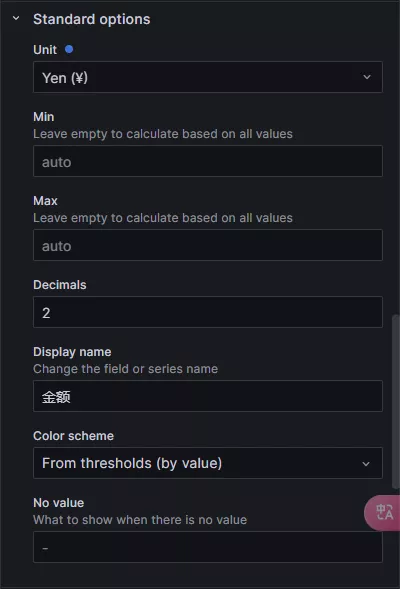Viewport: 400px width, 589px height.
Task: Click the No value label
Action: pyautogui.click(x=59, y=503)
